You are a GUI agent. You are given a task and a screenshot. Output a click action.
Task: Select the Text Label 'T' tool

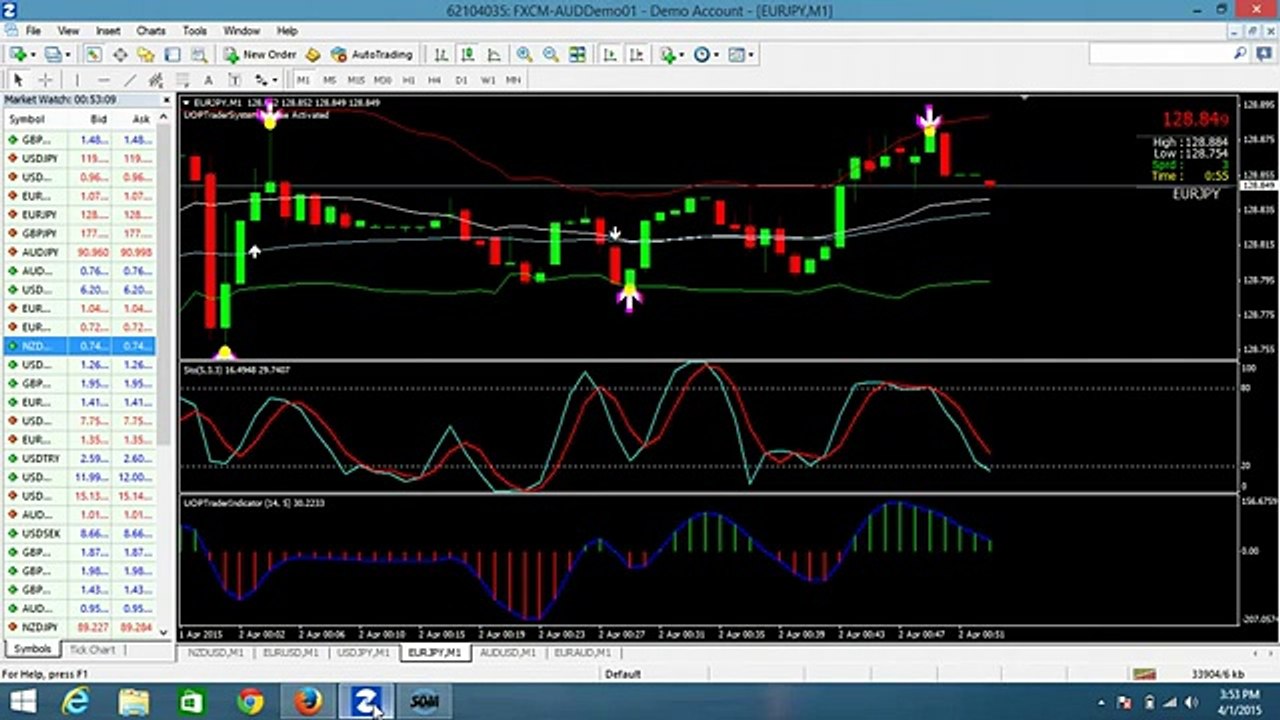234,79
